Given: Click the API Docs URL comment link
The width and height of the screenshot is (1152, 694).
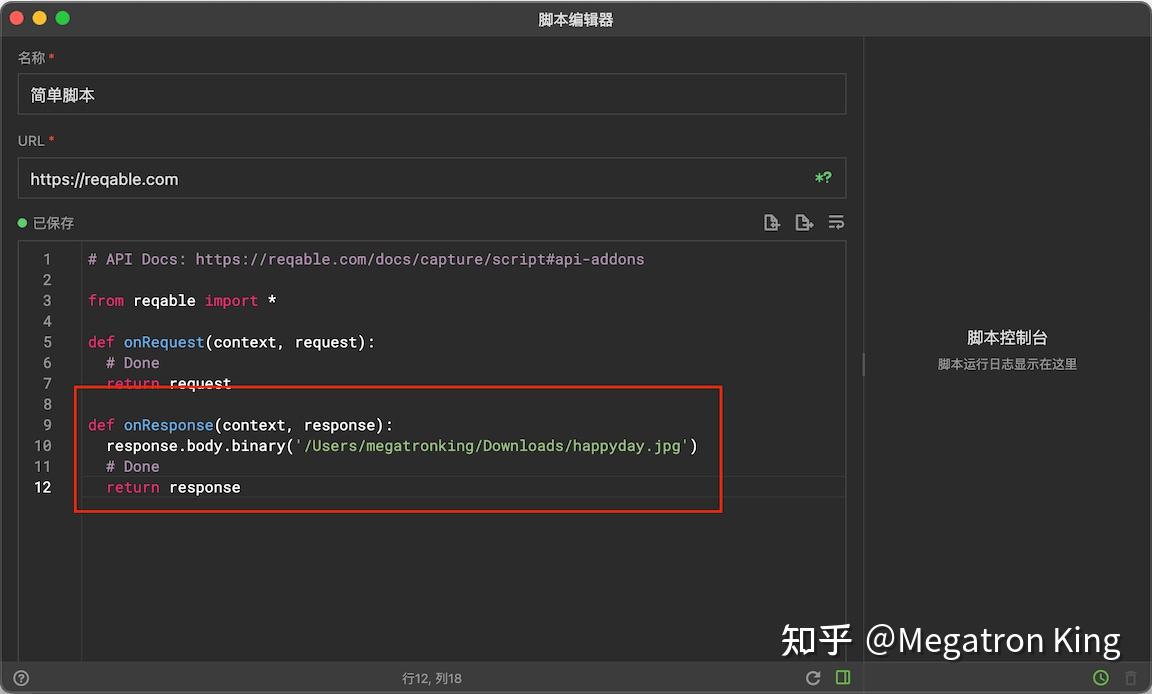Looking at the screenshot, I should [x=420, y=258].
